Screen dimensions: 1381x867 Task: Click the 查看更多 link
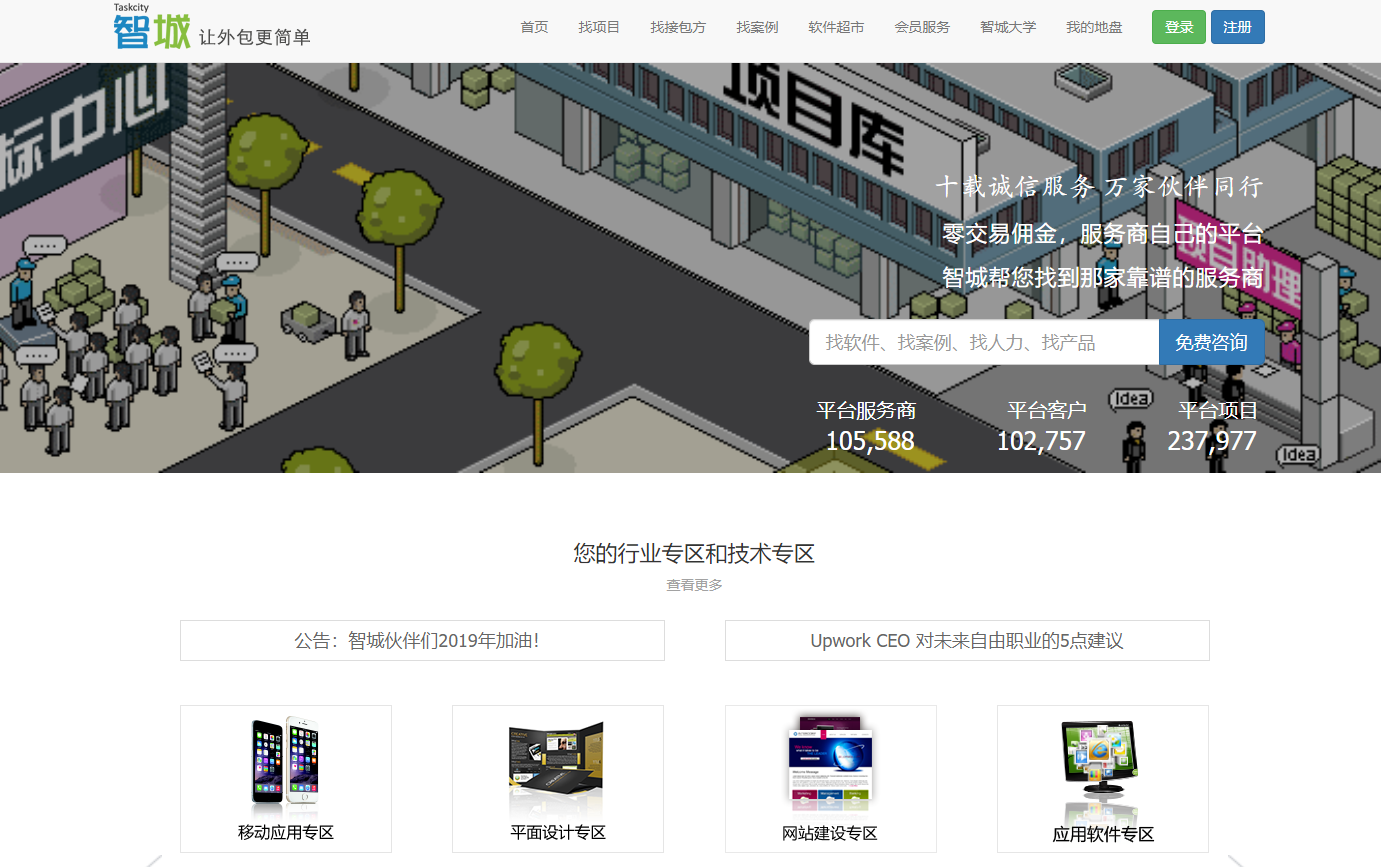(x=694, y=585)
